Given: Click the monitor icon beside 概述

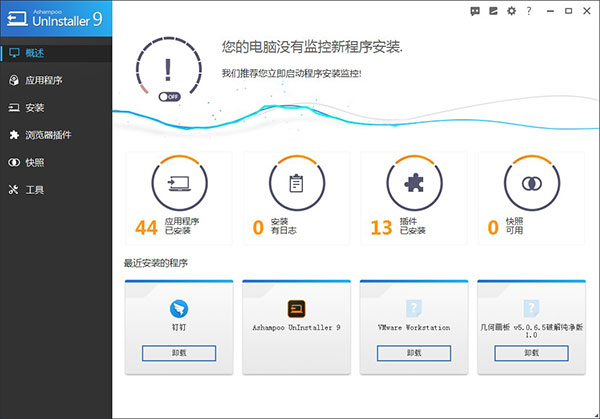Looking at the screenshot, I should tap(14, 53).
